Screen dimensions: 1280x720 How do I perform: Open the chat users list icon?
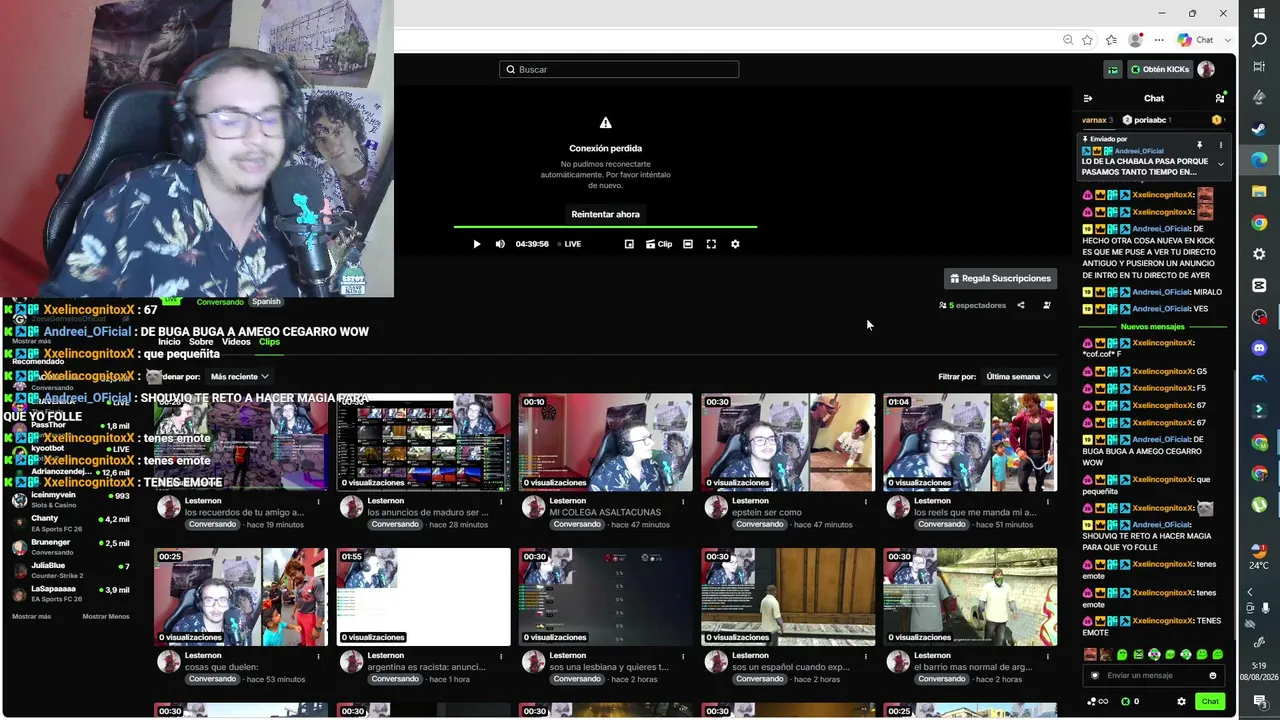click(x=1220, y=98)
